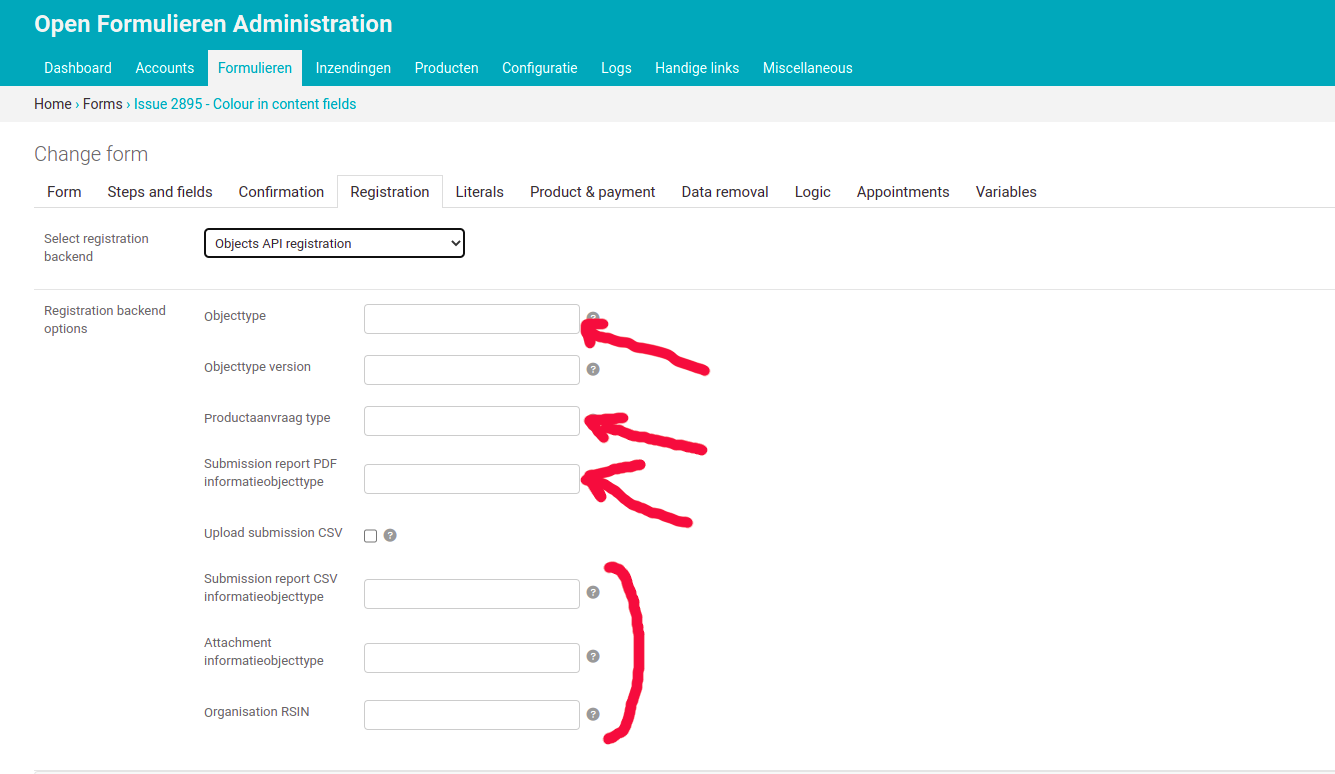
Task: Click help icon beside Upload submission CSV
Action: coord(390,535)
